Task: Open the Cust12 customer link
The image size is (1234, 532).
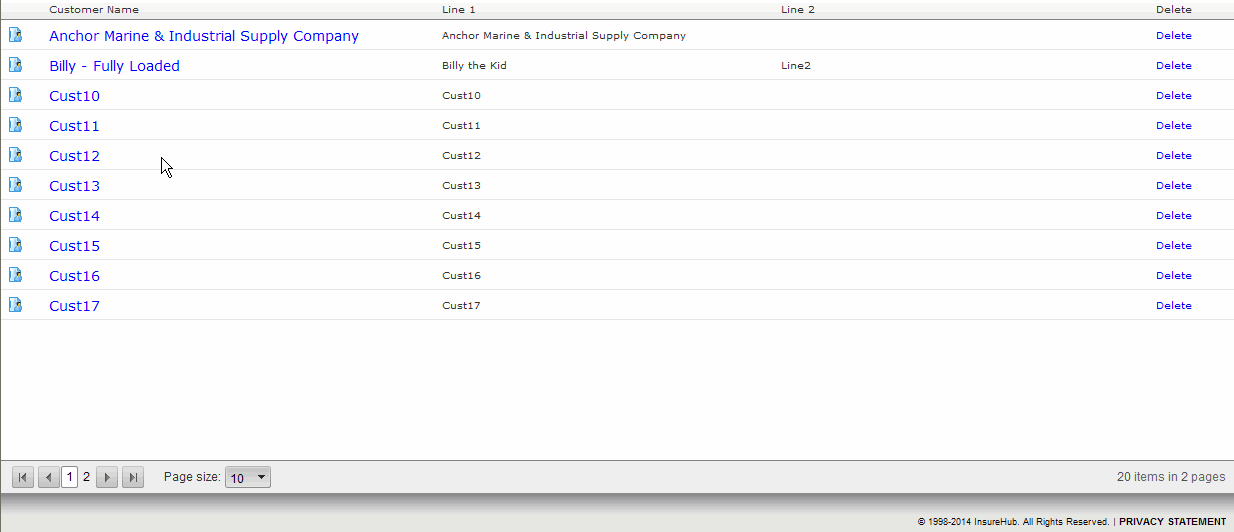Action: 74,156
